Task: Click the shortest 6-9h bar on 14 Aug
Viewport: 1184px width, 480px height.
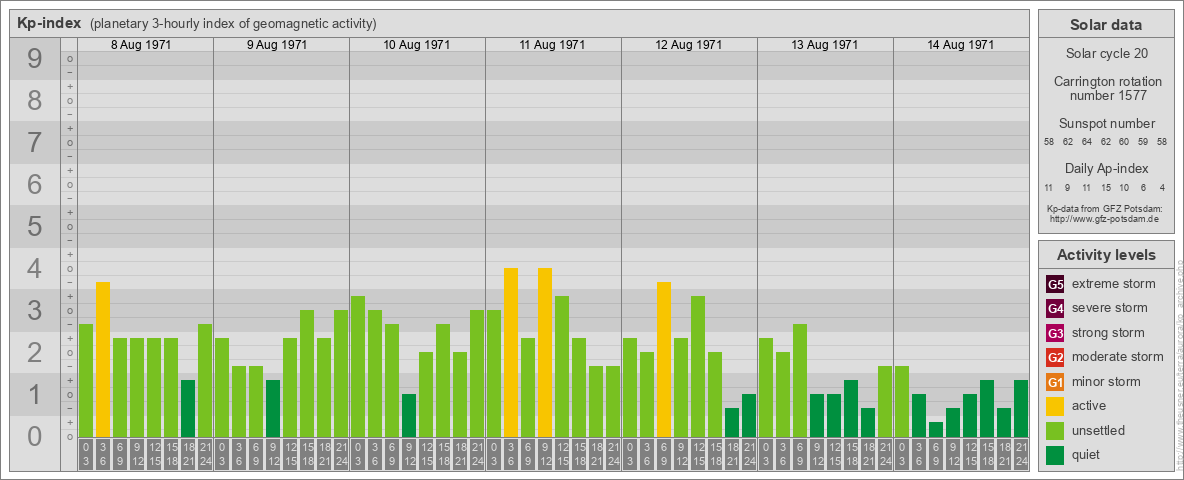Action: tap(936, 429)
